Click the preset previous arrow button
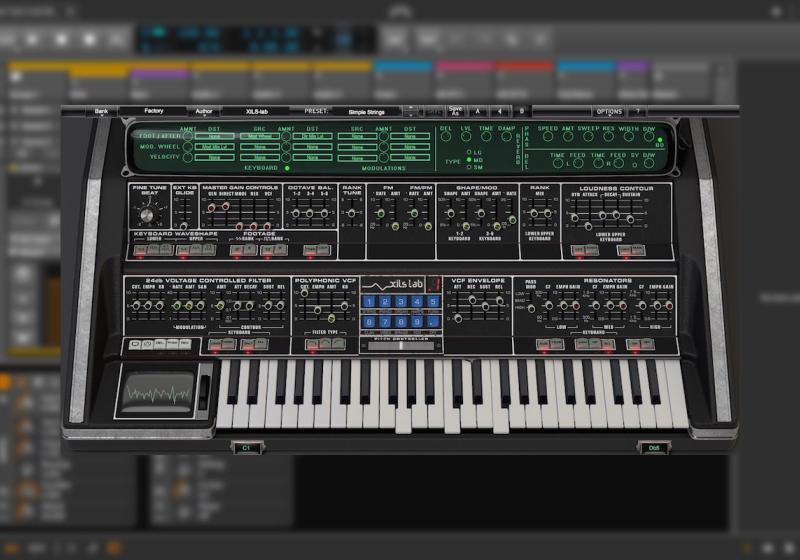Screen dimensions: 800x560 click(412, 108)
